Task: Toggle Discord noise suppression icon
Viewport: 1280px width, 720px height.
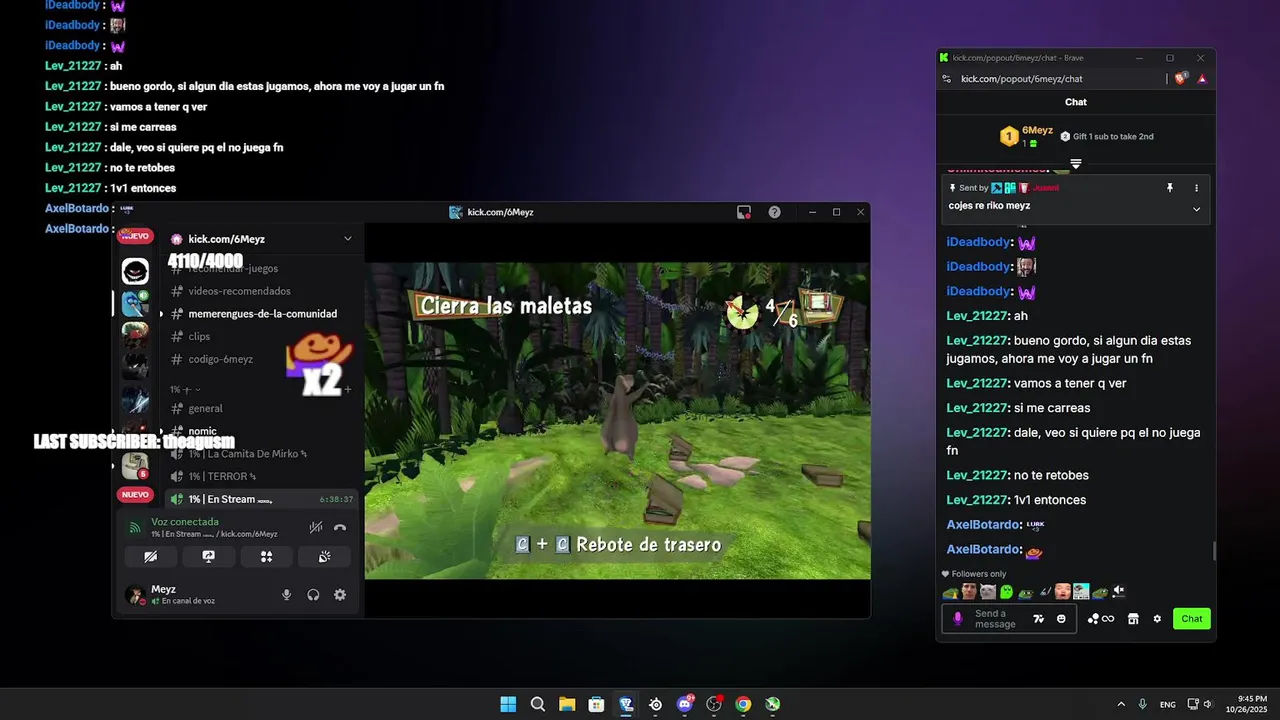Action: coord(315,527)
